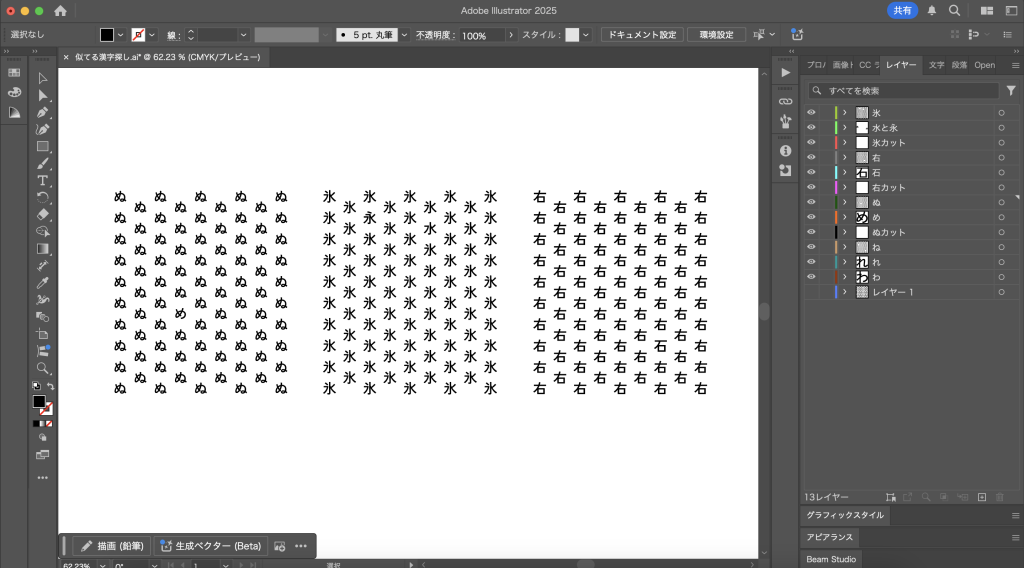
Task: Expand the ぬ layer contents
Action: pyautogui.click(x=844, y=202)
